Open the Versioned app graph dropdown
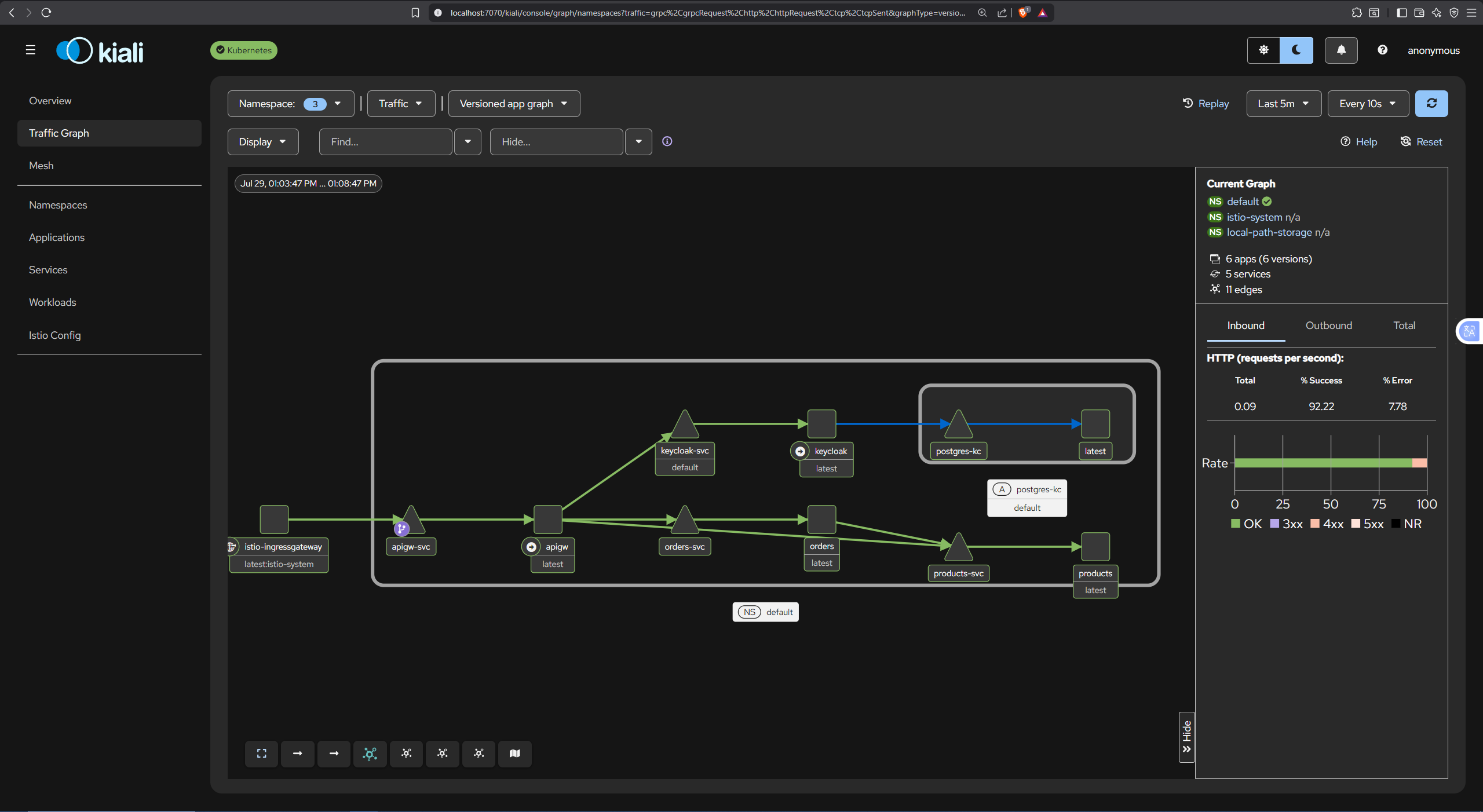The width and height of the screenshot is (1483, 812). [514, 104]
